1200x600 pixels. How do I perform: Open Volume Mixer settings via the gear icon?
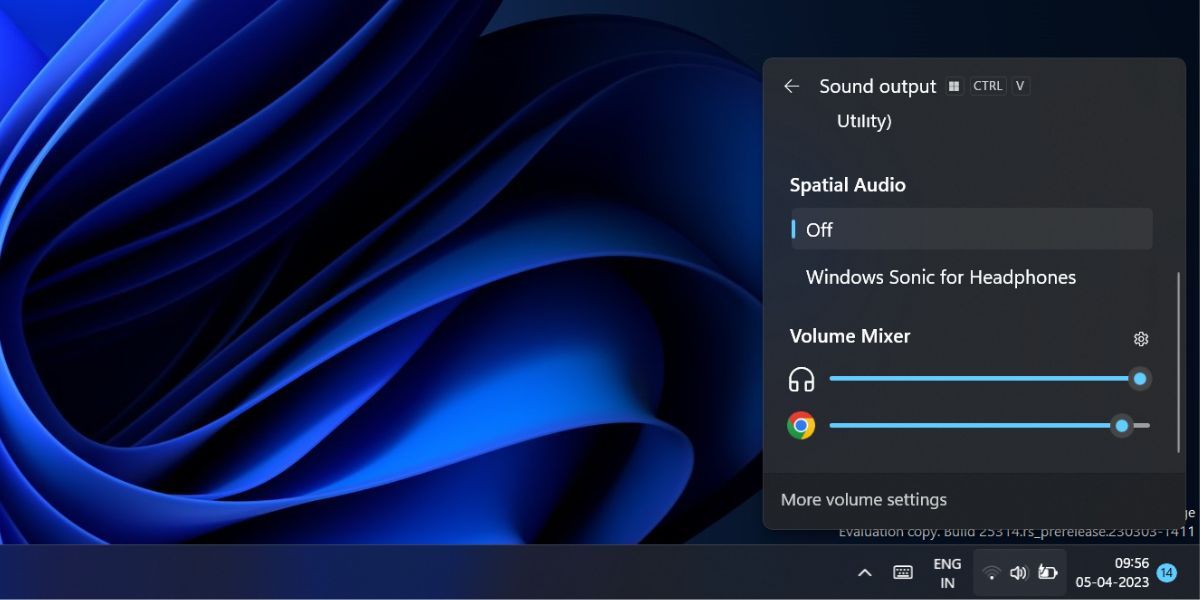[1140, 338]
